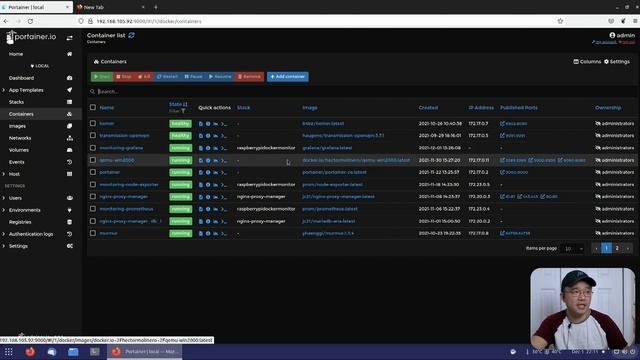Expand the Host sidebar chevron
The height and width of the screenshot is (360, 640).
point(4,174)
